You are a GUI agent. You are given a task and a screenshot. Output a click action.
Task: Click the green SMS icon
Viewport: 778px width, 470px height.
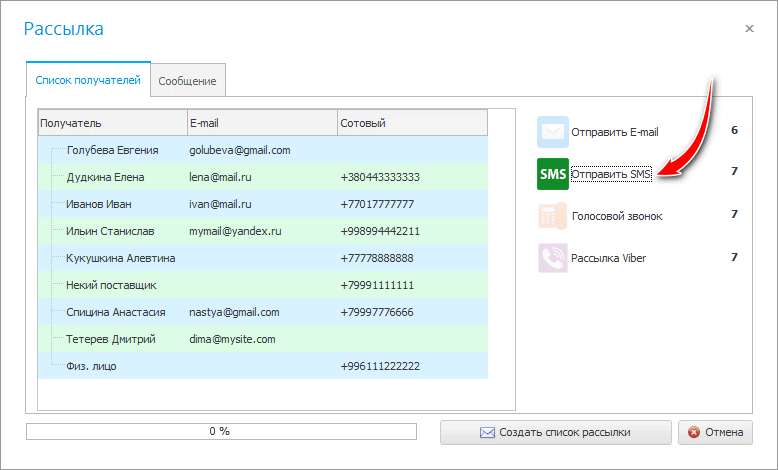pos(553,174)
